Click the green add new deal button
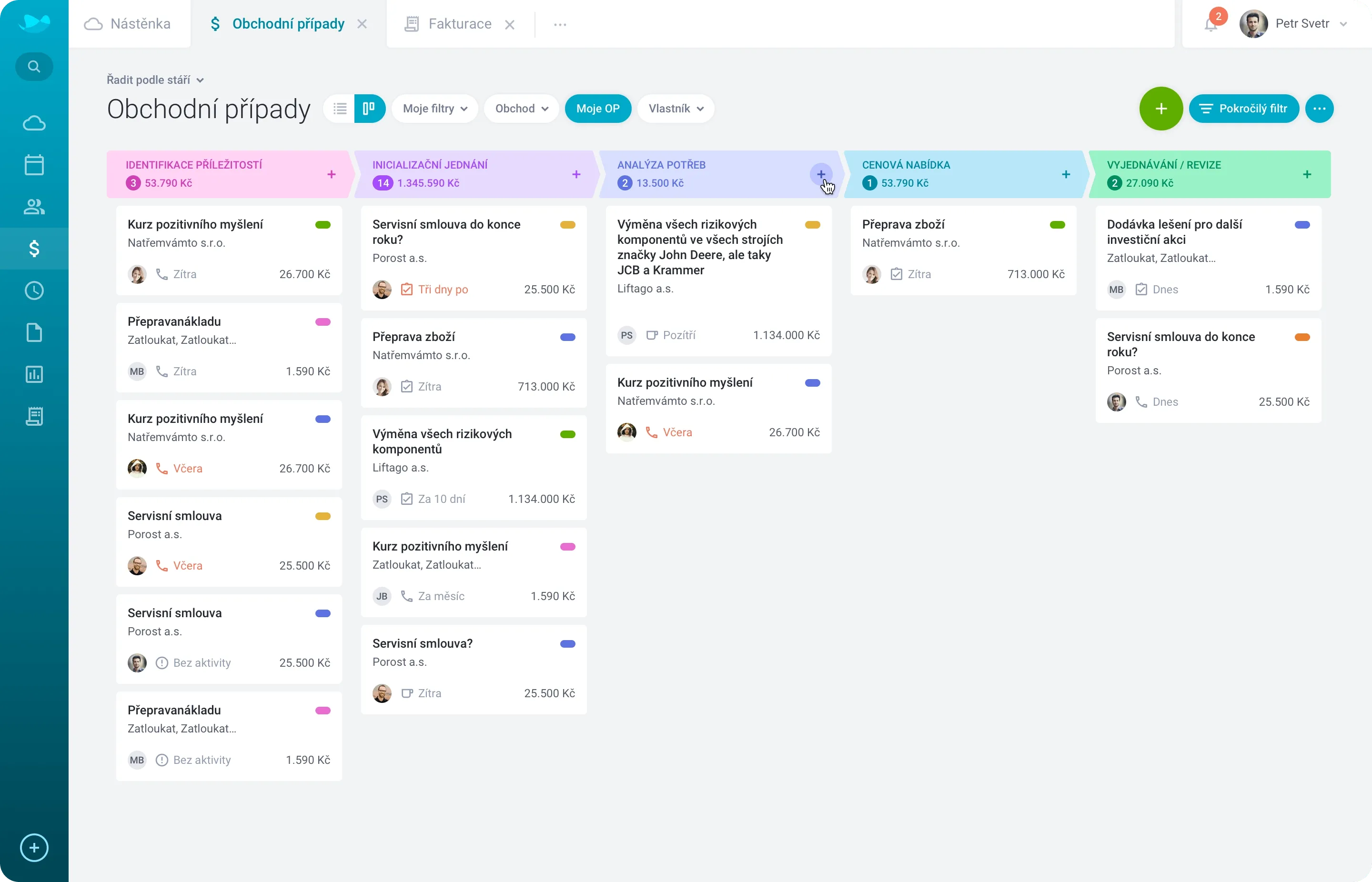 click(1160, 108)
